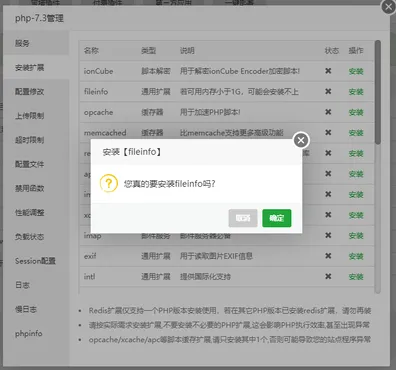Click the opcache extension name
Image resolution: width=396 pixels, height=370 pixels.
pyautogui.click(x=98, y=113)
